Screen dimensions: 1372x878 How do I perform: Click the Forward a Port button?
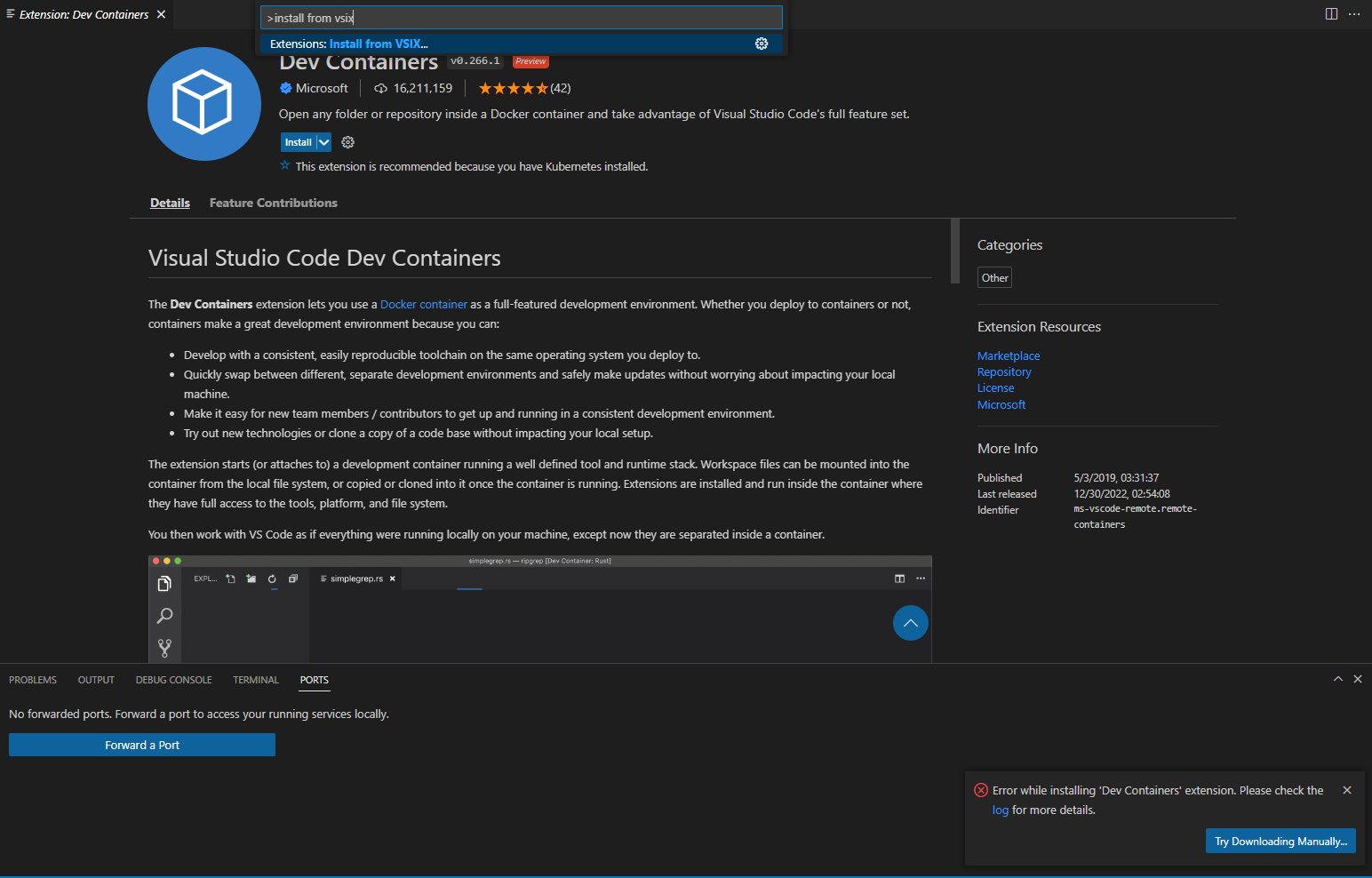(142, 745)
